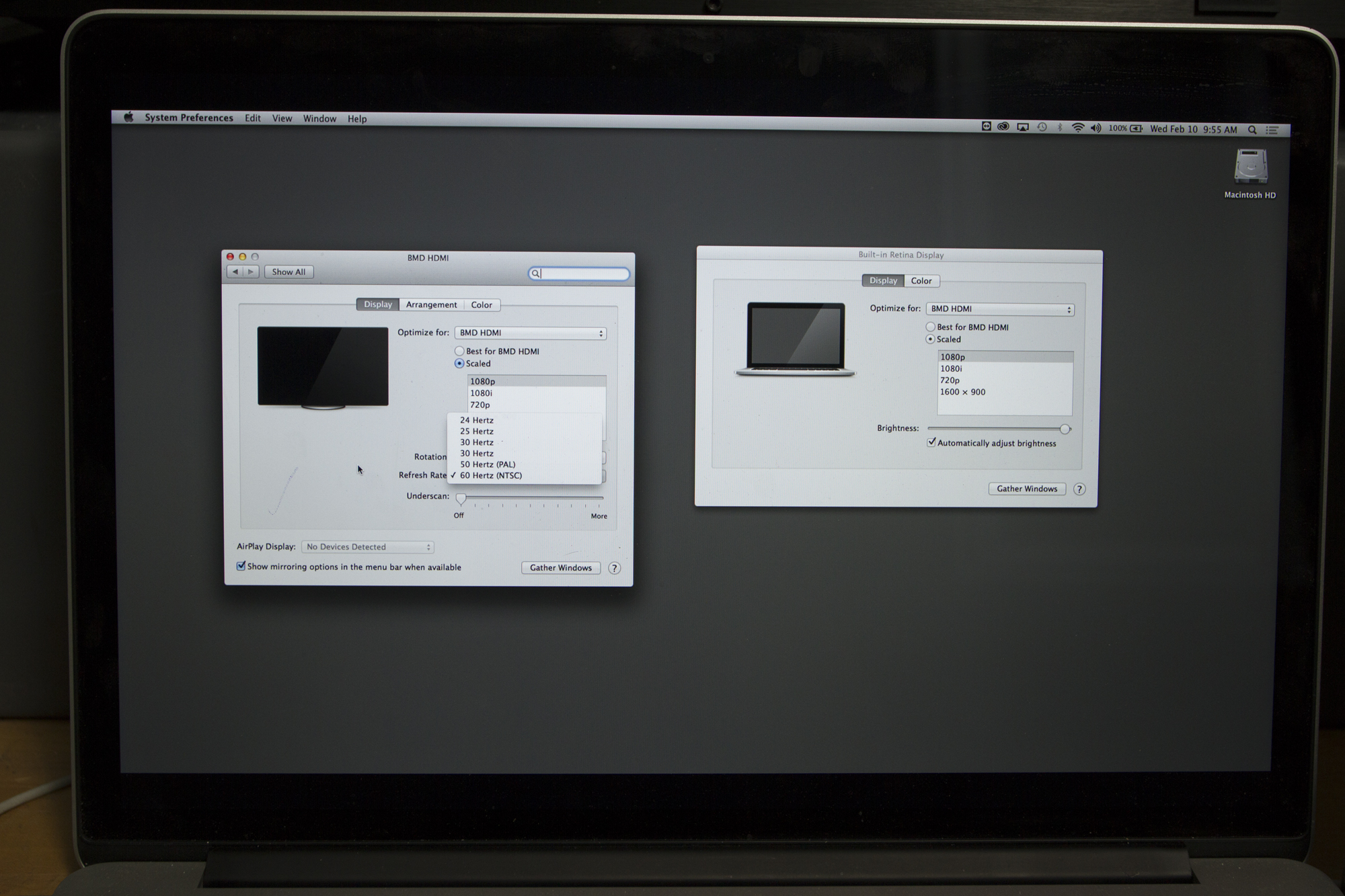
Task: Select 720p resolution in Retina Display window
Action: click(x=1005, y=380)
